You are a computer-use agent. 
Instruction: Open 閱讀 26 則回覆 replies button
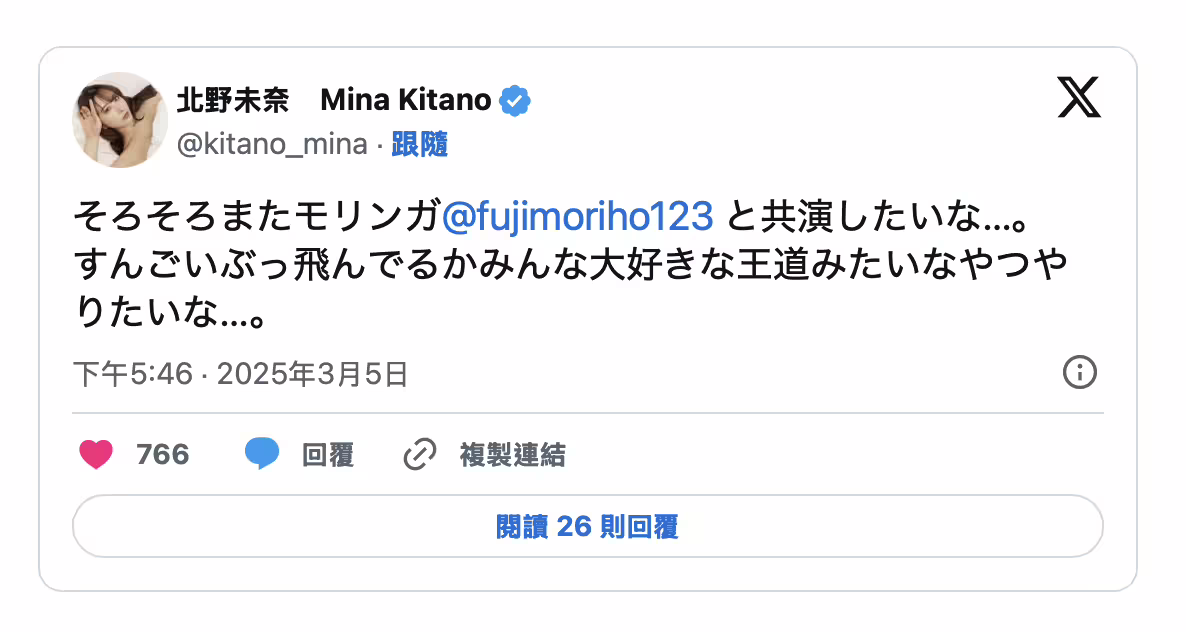coord(588,526)
